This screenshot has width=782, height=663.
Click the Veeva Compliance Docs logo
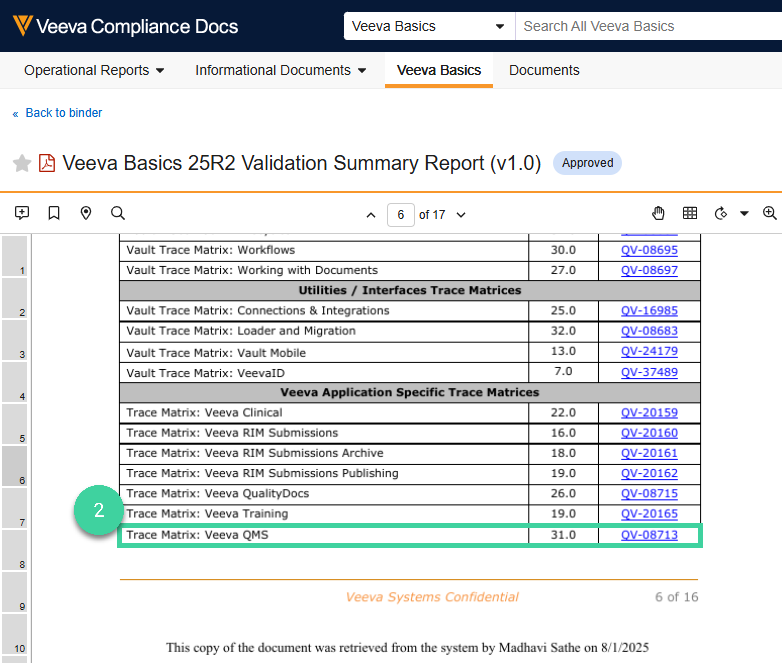pos(125,26)
